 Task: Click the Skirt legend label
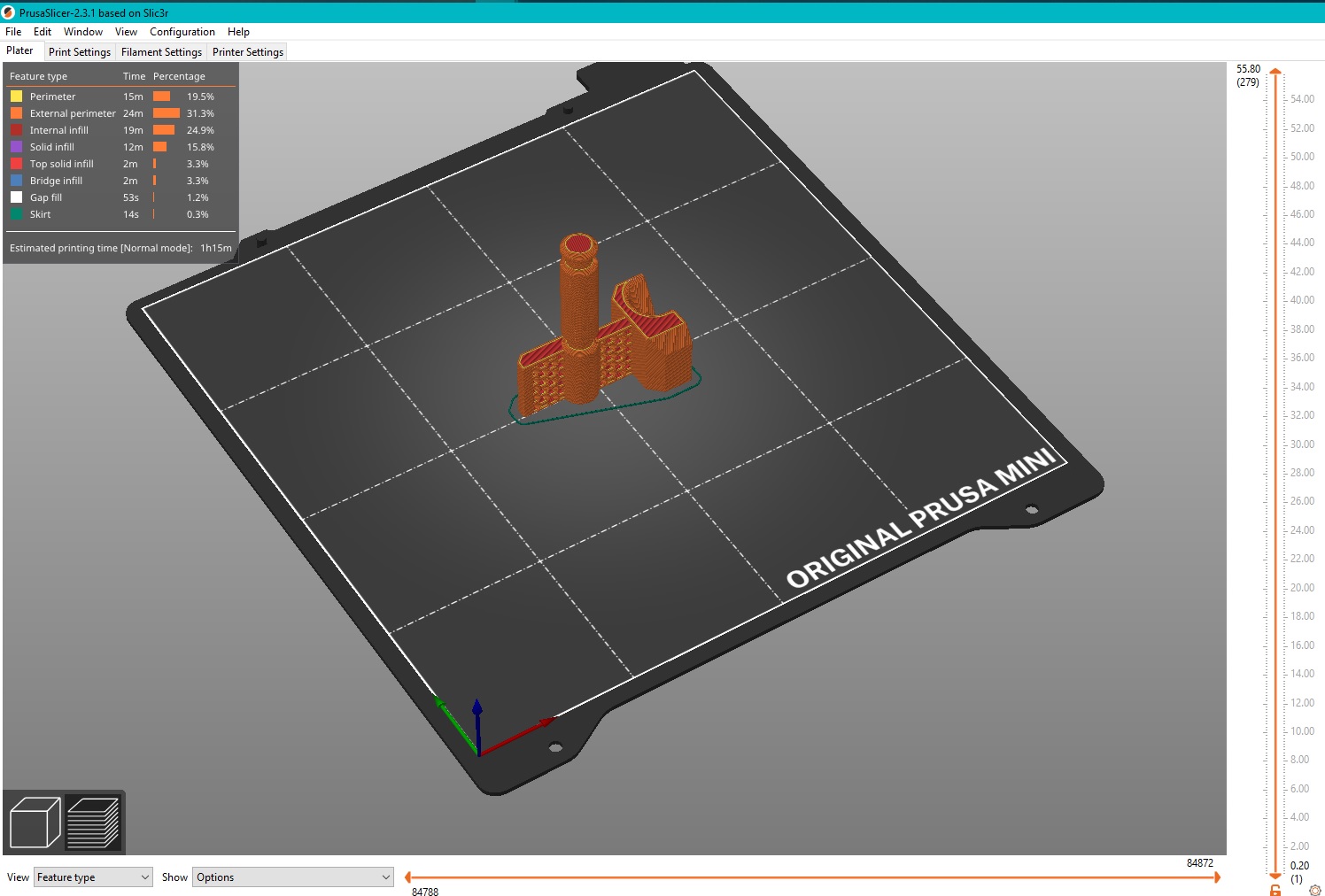(40, 214)
